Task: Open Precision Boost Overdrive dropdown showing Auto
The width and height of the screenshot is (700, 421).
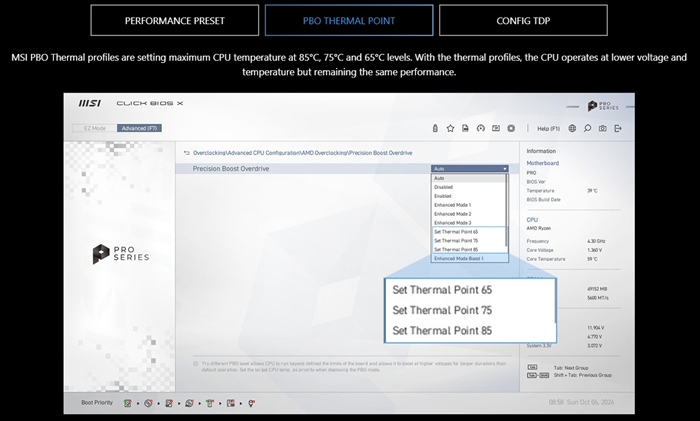Action: (470, 169)
